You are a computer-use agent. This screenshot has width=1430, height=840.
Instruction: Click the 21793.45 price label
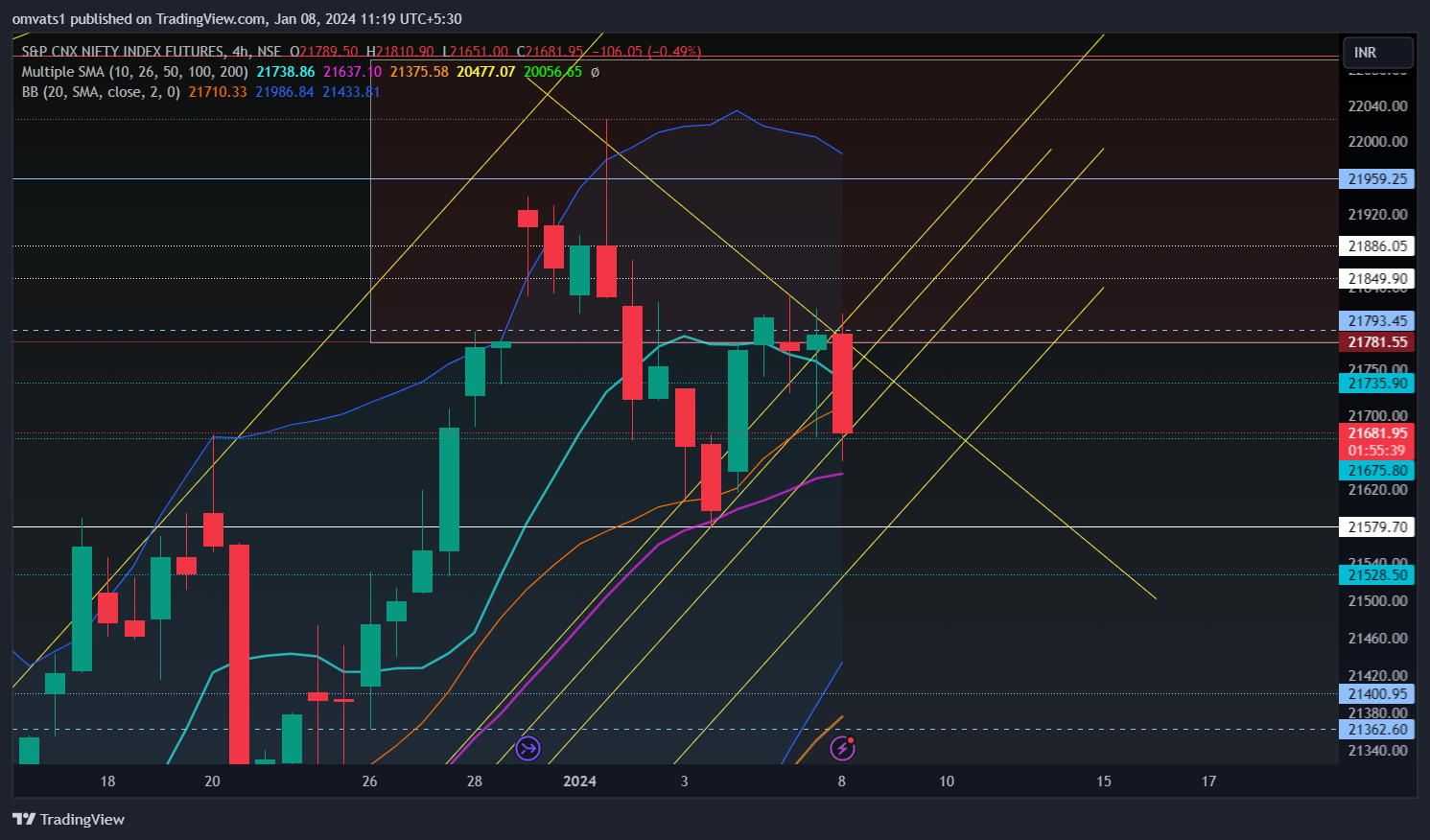[x=1377, y=321]
